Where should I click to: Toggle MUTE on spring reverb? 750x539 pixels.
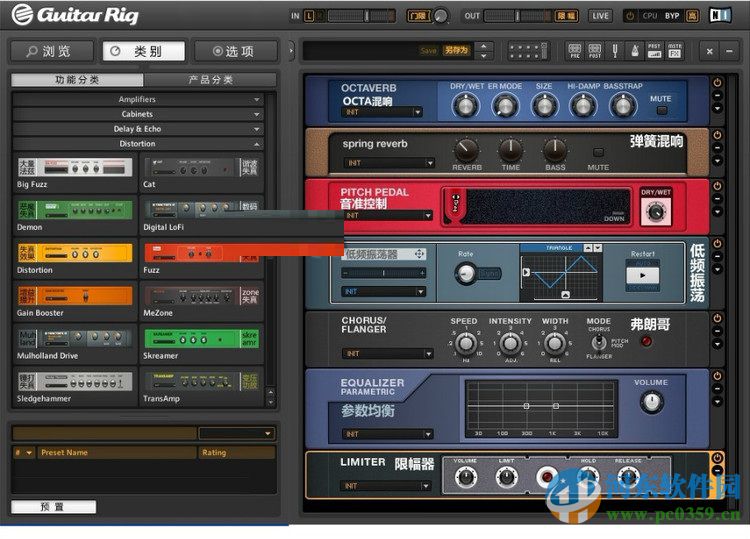tap(598, 152)
